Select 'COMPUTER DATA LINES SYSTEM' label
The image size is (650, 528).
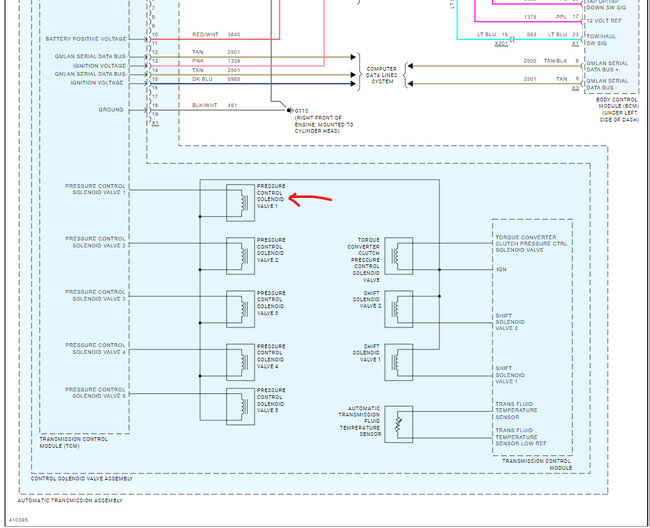tap(382, 75)
